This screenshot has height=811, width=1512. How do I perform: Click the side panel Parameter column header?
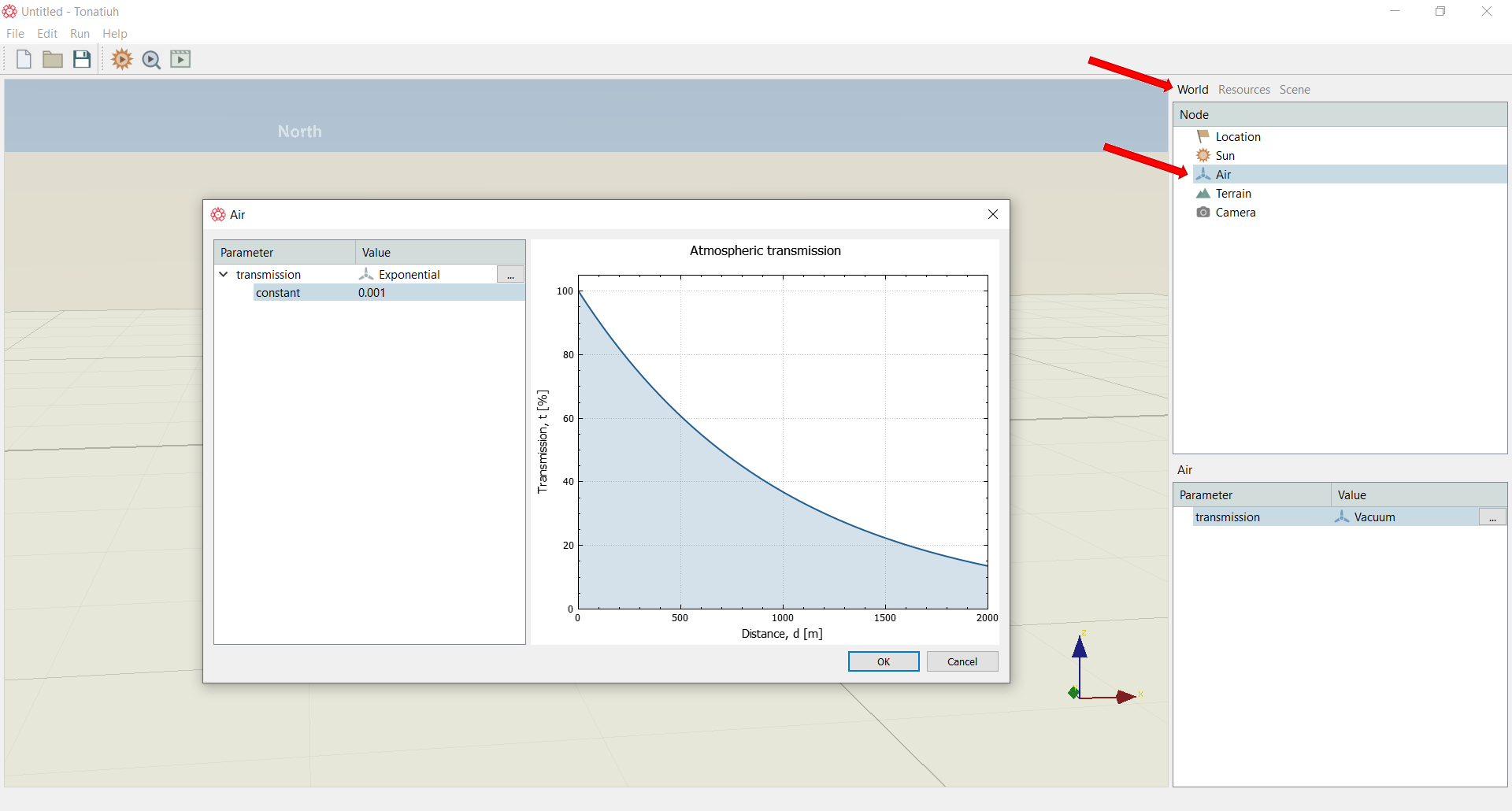[1252, 494]
